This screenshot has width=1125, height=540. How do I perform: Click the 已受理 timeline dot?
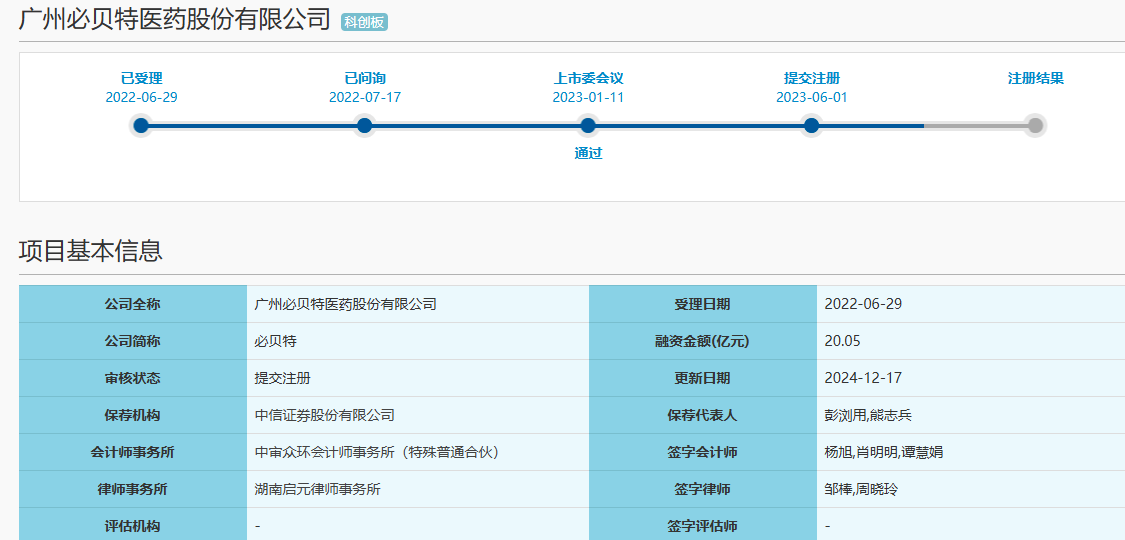141,126
